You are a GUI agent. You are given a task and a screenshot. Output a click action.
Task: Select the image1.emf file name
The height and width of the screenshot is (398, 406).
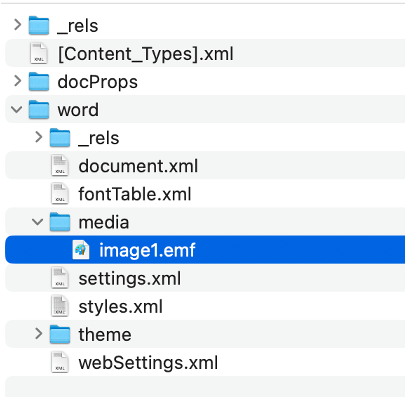tap(147, 250)
